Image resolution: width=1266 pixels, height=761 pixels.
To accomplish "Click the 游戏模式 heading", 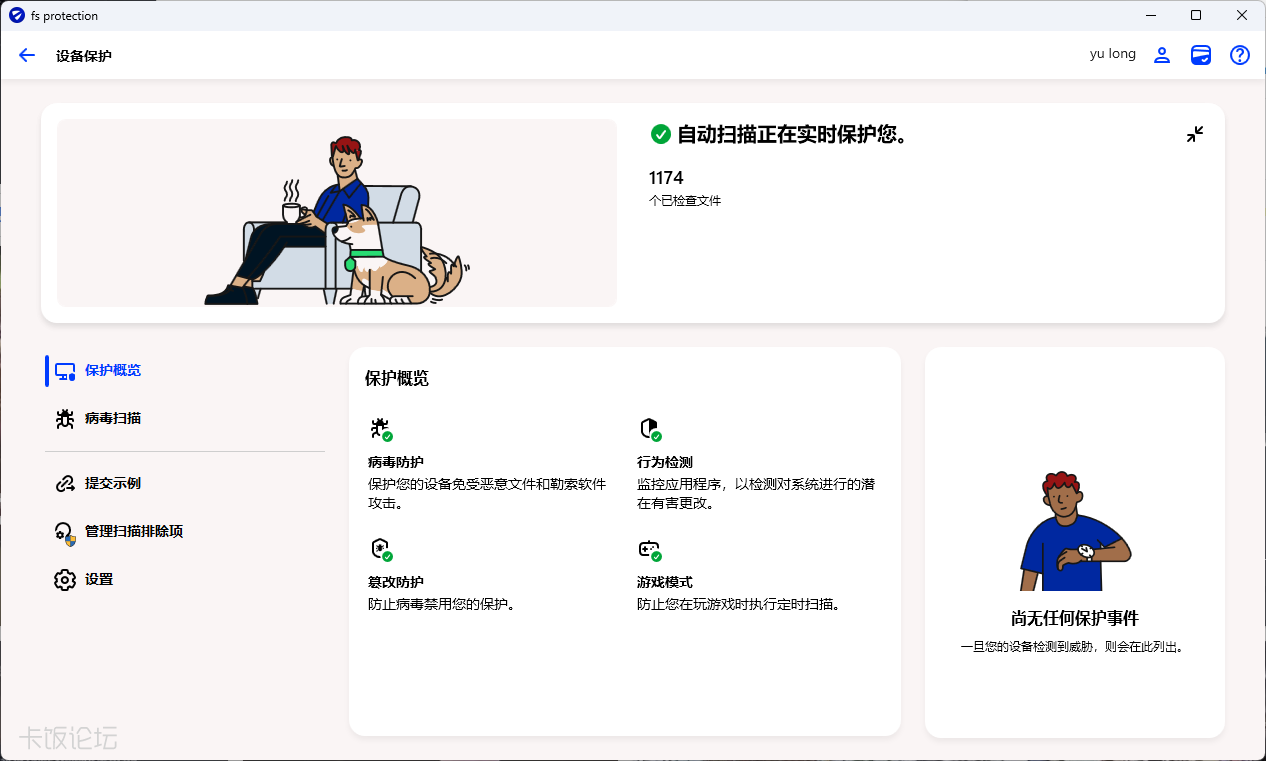I will 665,582.
